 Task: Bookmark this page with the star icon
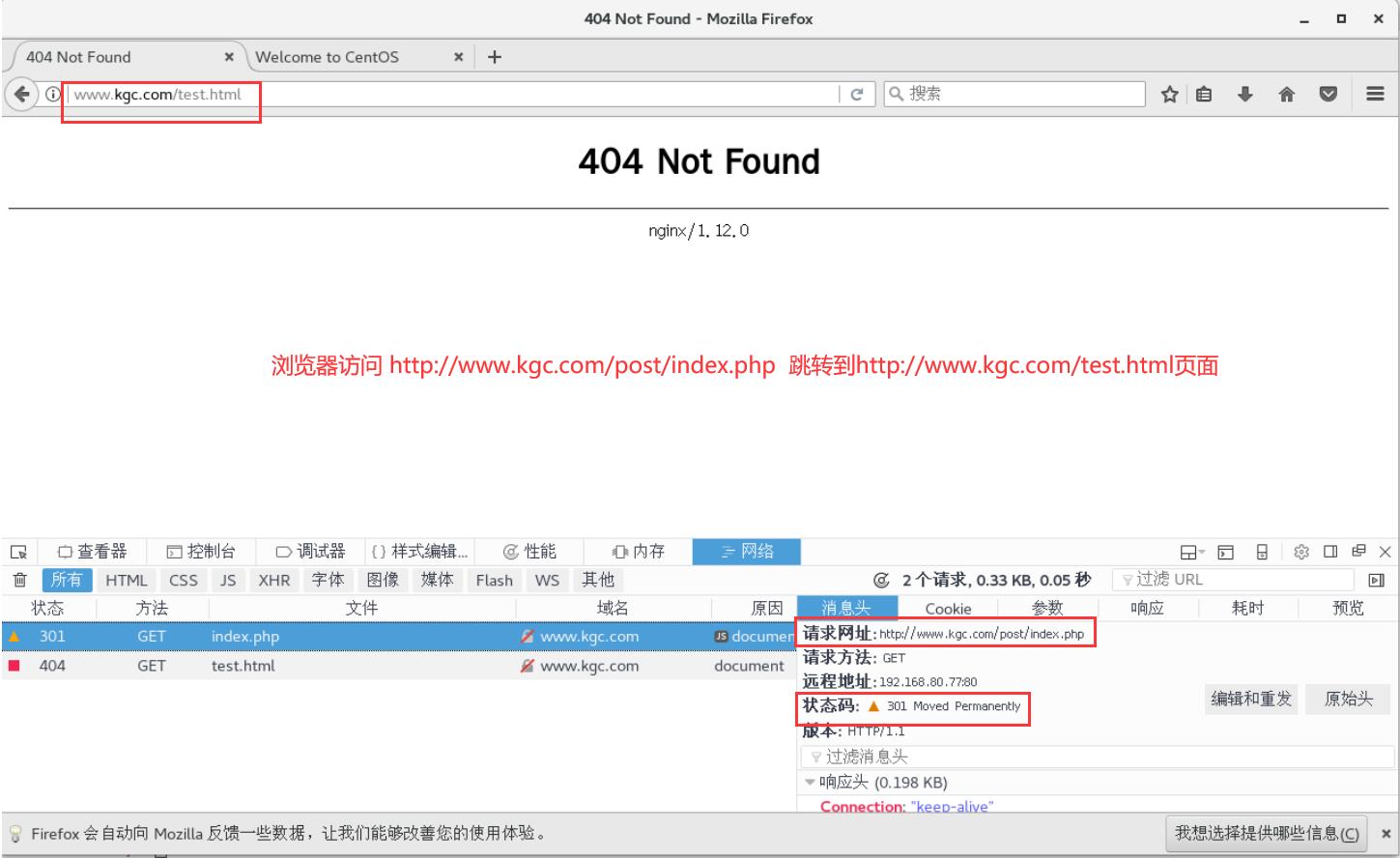[1169, 94]
